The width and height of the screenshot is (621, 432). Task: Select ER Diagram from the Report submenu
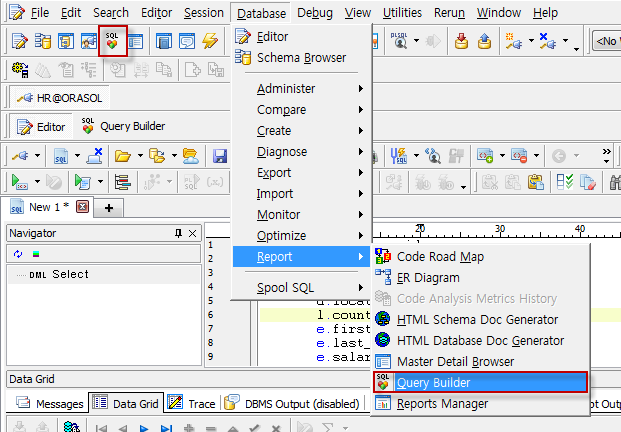428,278
